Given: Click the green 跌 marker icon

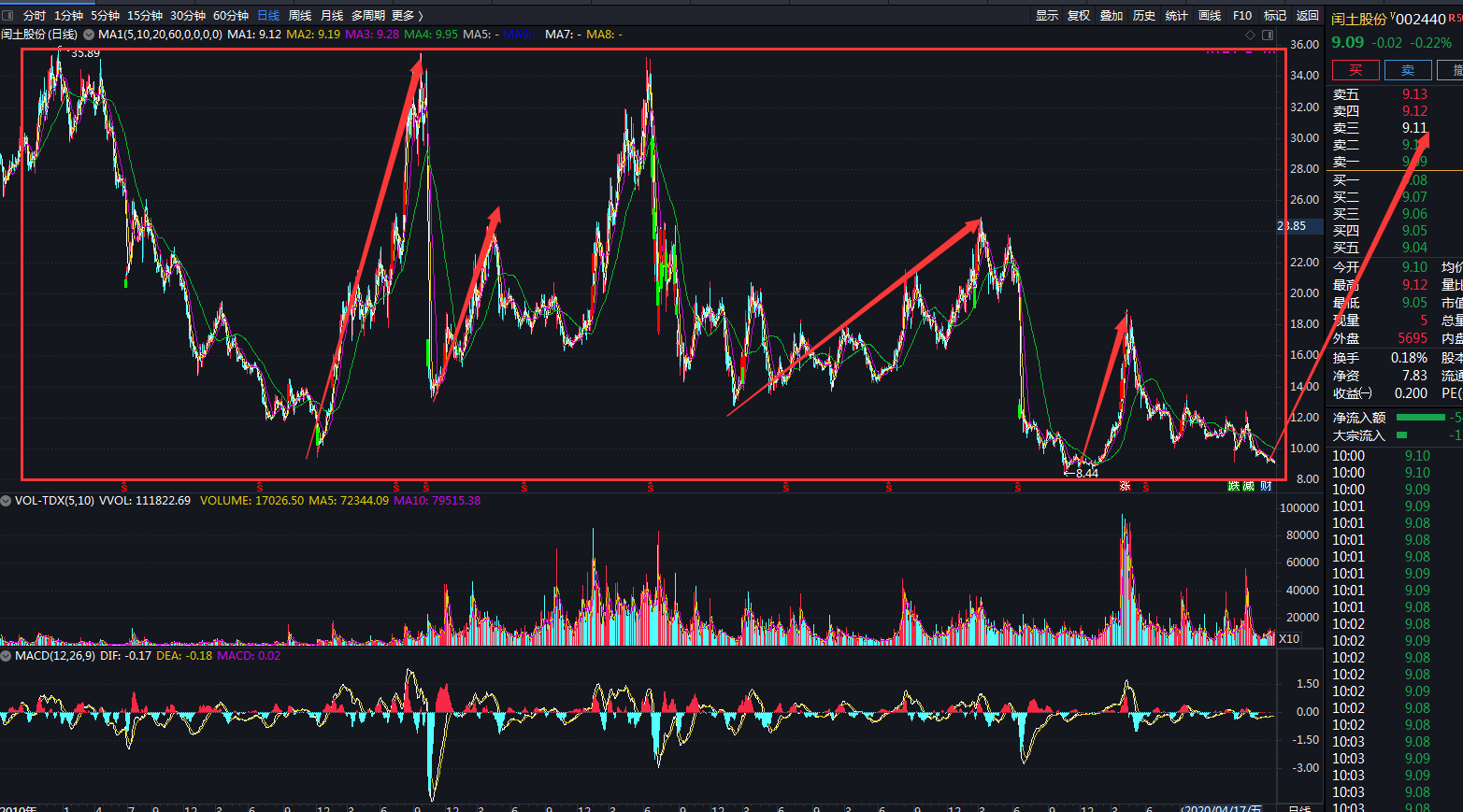Looking at the screenshot, I should (x=1234, y=486).
